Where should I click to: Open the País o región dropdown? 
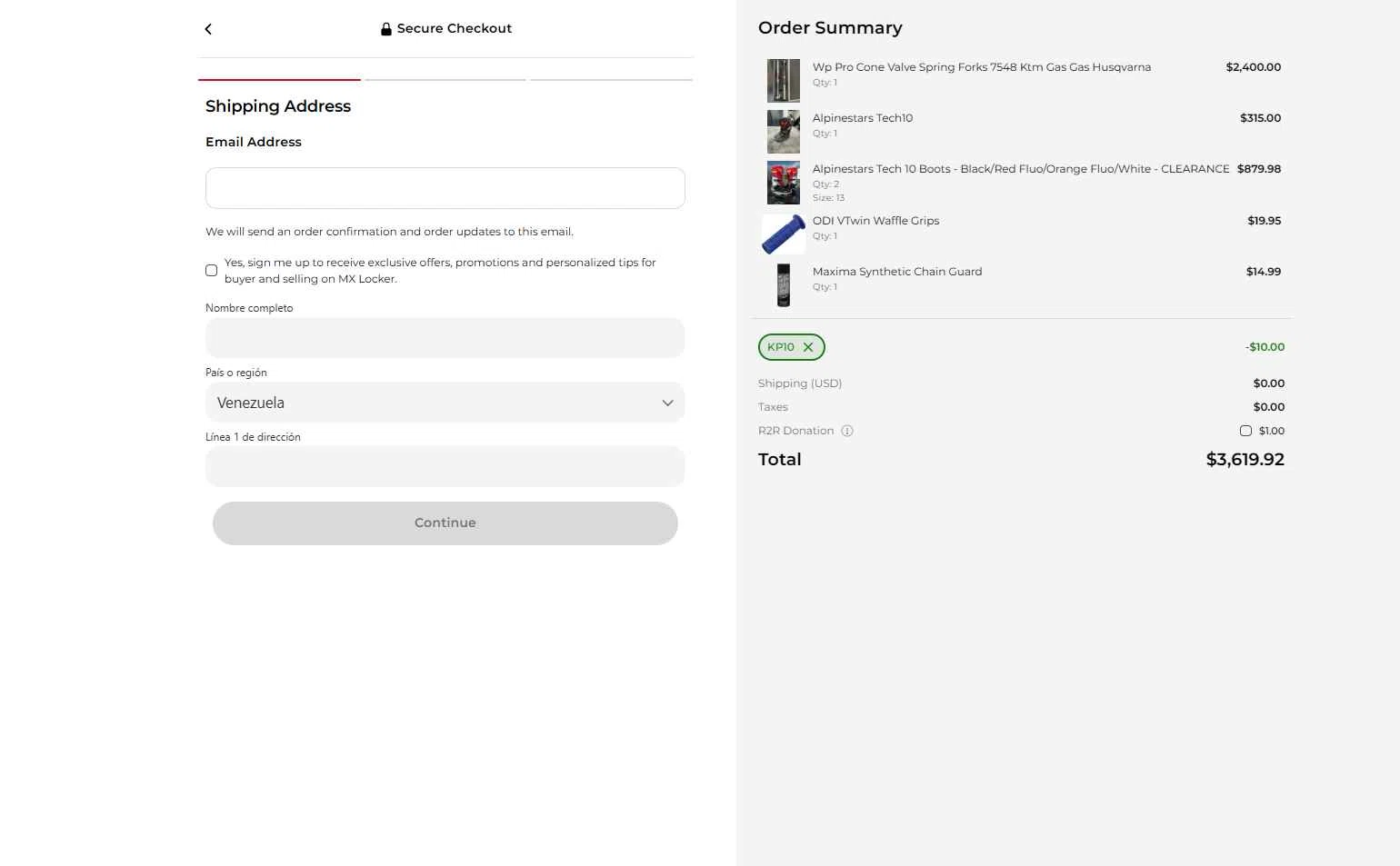coord(445,403)
